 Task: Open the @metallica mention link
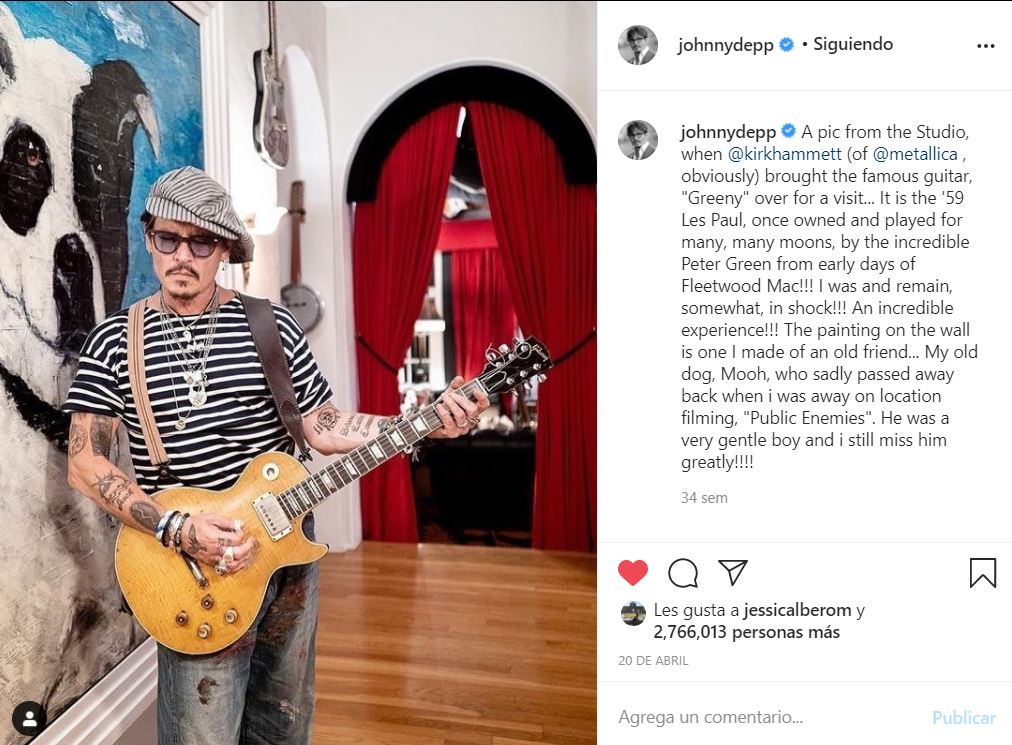pyautogui.click(x=915, y=154)
